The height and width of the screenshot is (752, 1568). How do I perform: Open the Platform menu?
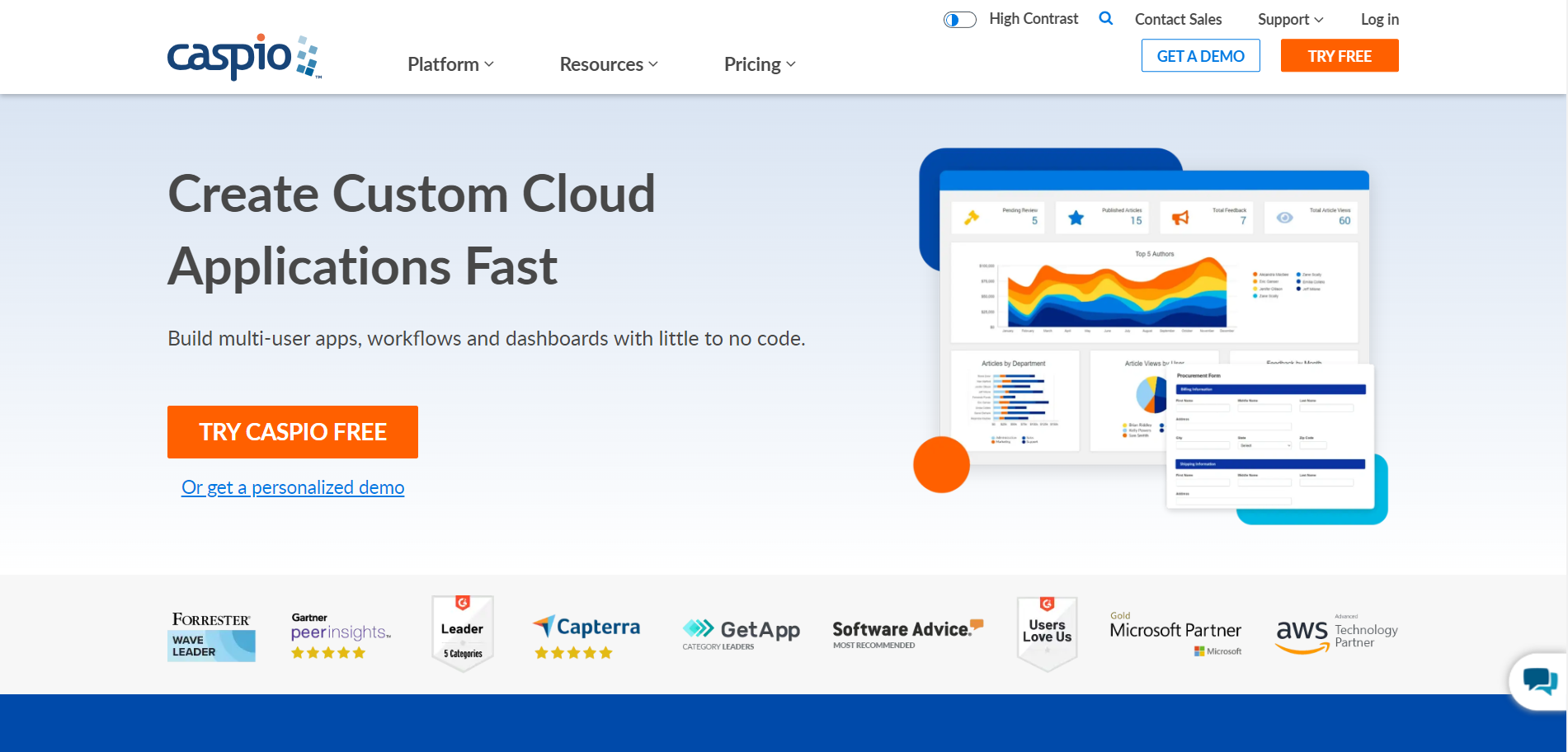(450, 64)
